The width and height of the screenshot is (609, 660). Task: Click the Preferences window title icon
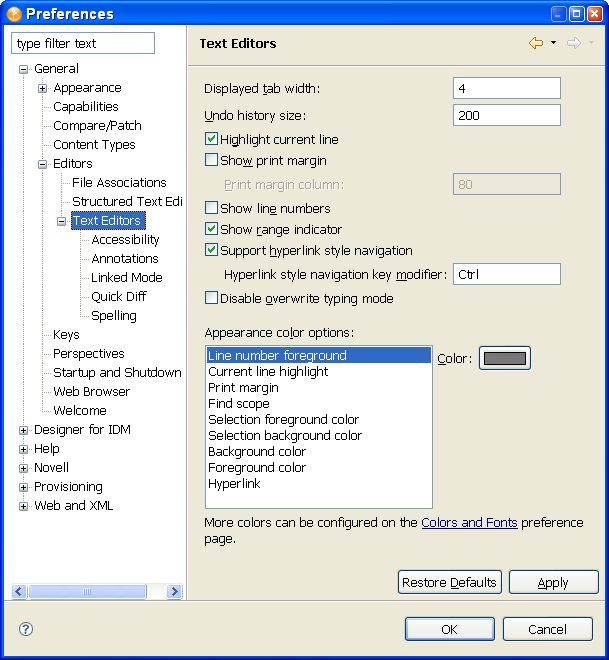13,14
